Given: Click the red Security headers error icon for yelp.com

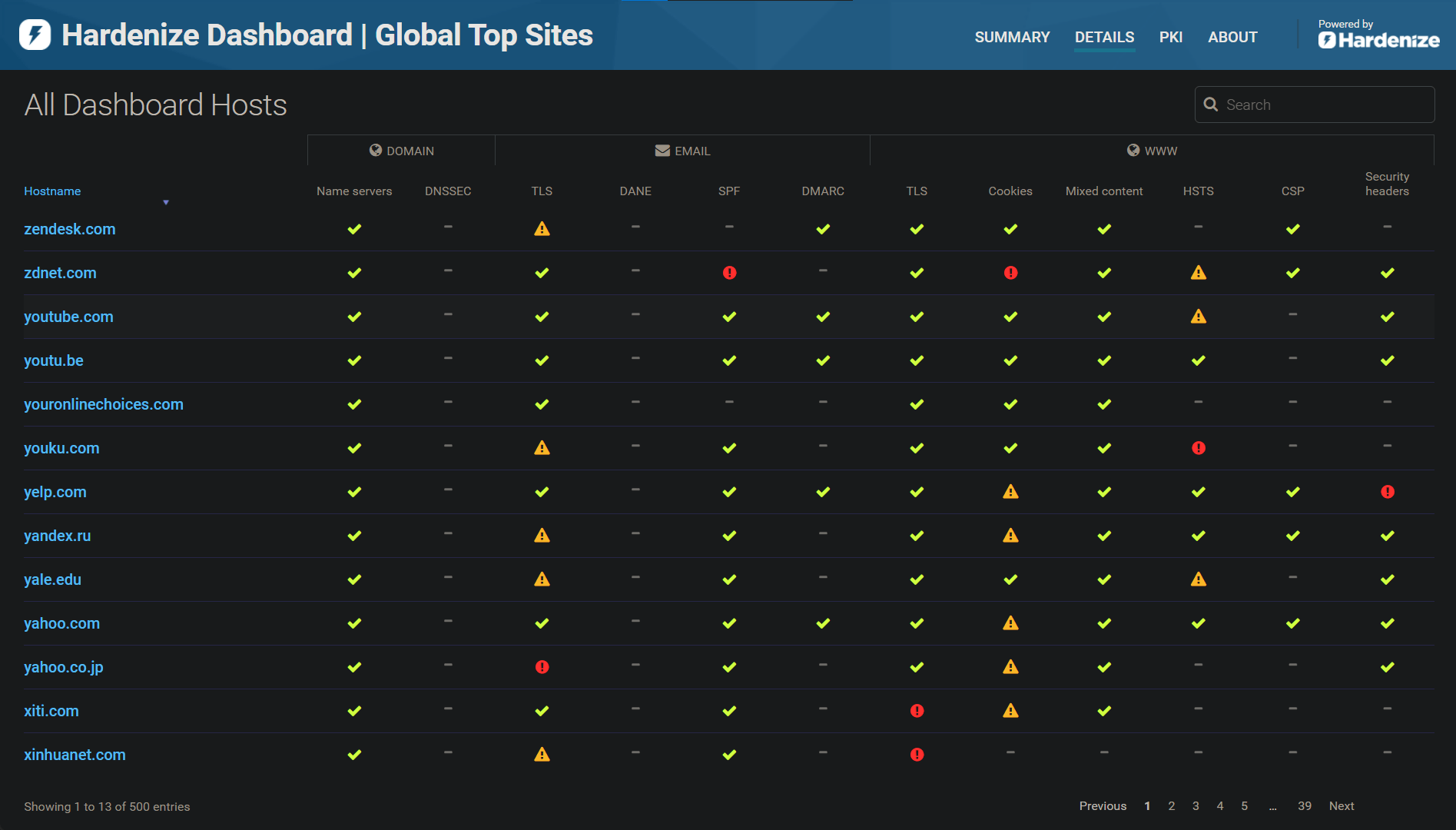Looking at the screenshot, I should point(1387,492).
